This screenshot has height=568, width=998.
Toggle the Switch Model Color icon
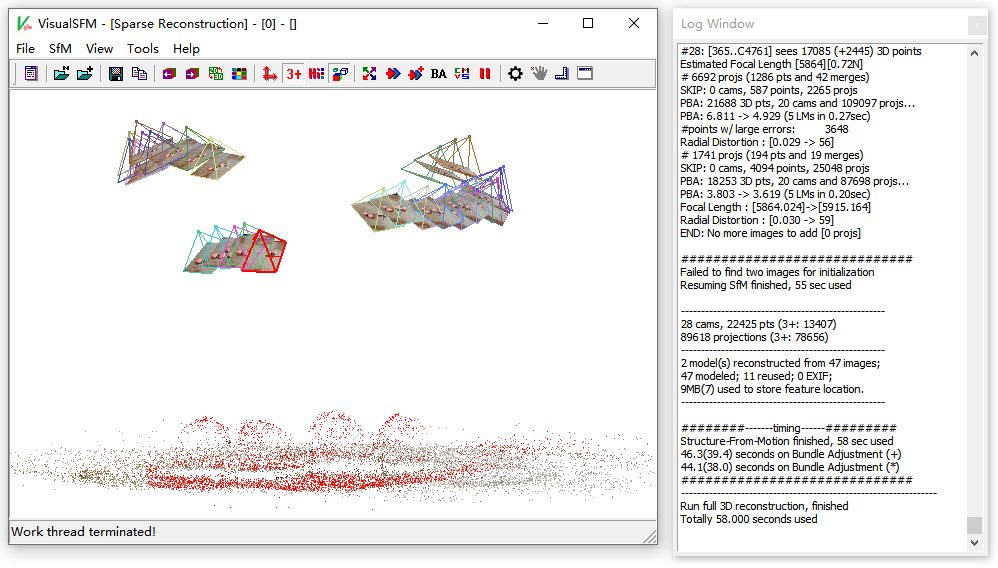[x=341, y=74]
